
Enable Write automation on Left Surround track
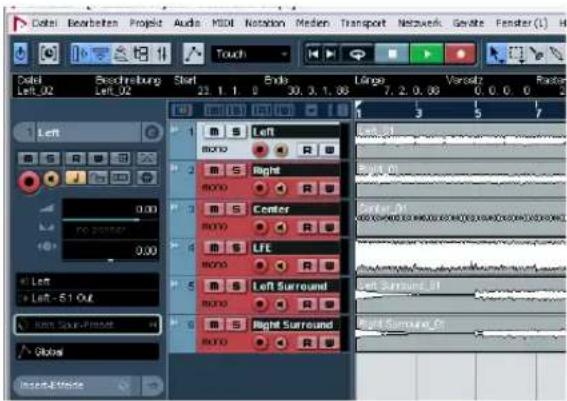pos(329,304)
